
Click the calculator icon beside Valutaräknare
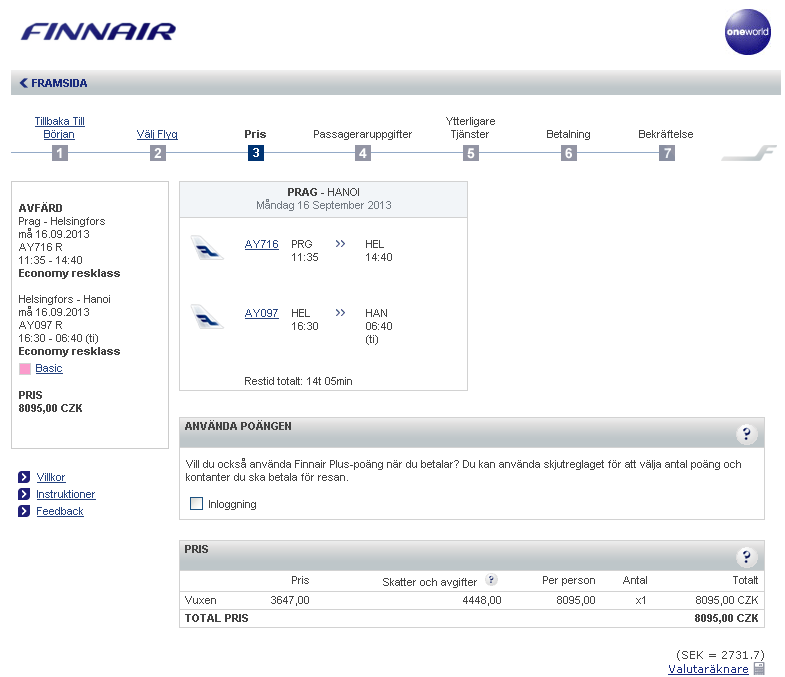(759, 669)
